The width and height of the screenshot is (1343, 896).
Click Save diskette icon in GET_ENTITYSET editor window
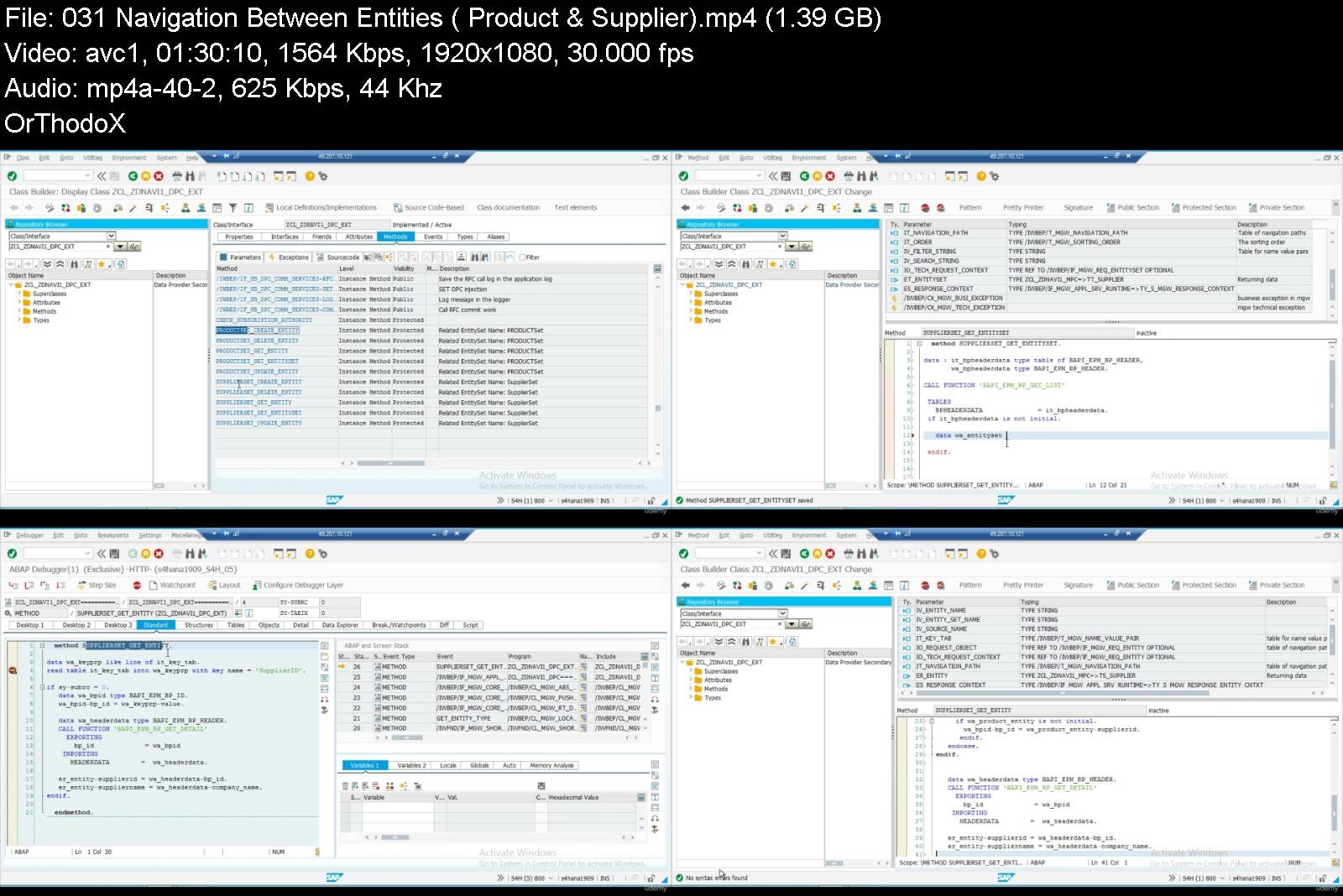tap(786, 176)
